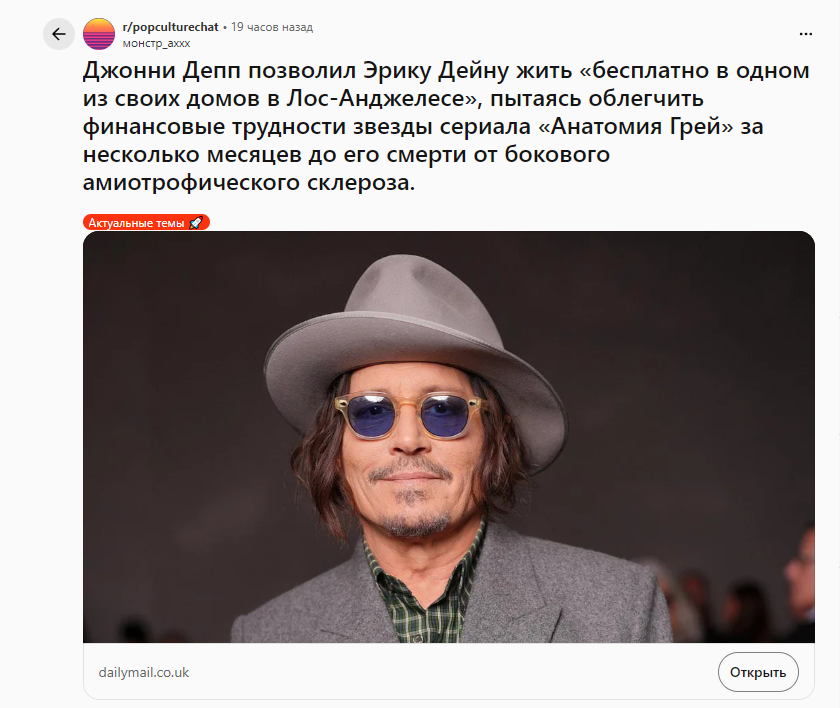Click the link preview card footer

pos(448,672)
